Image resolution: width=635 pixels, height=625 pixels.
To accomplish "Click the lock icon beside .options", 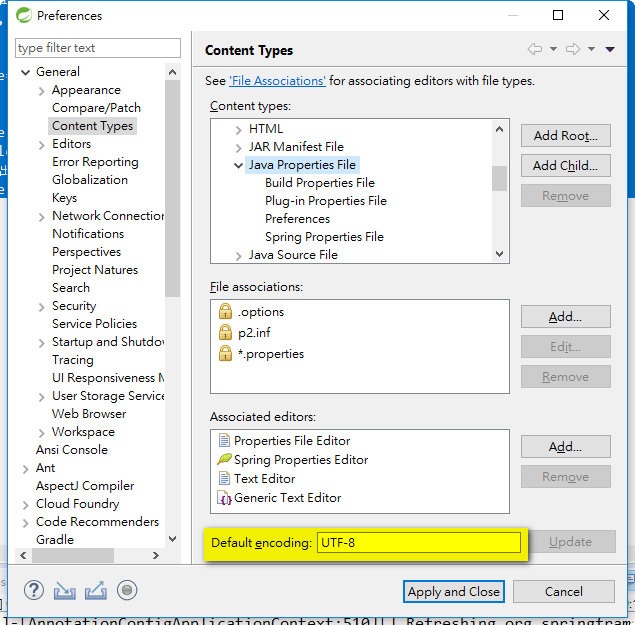I will point(225,311).
